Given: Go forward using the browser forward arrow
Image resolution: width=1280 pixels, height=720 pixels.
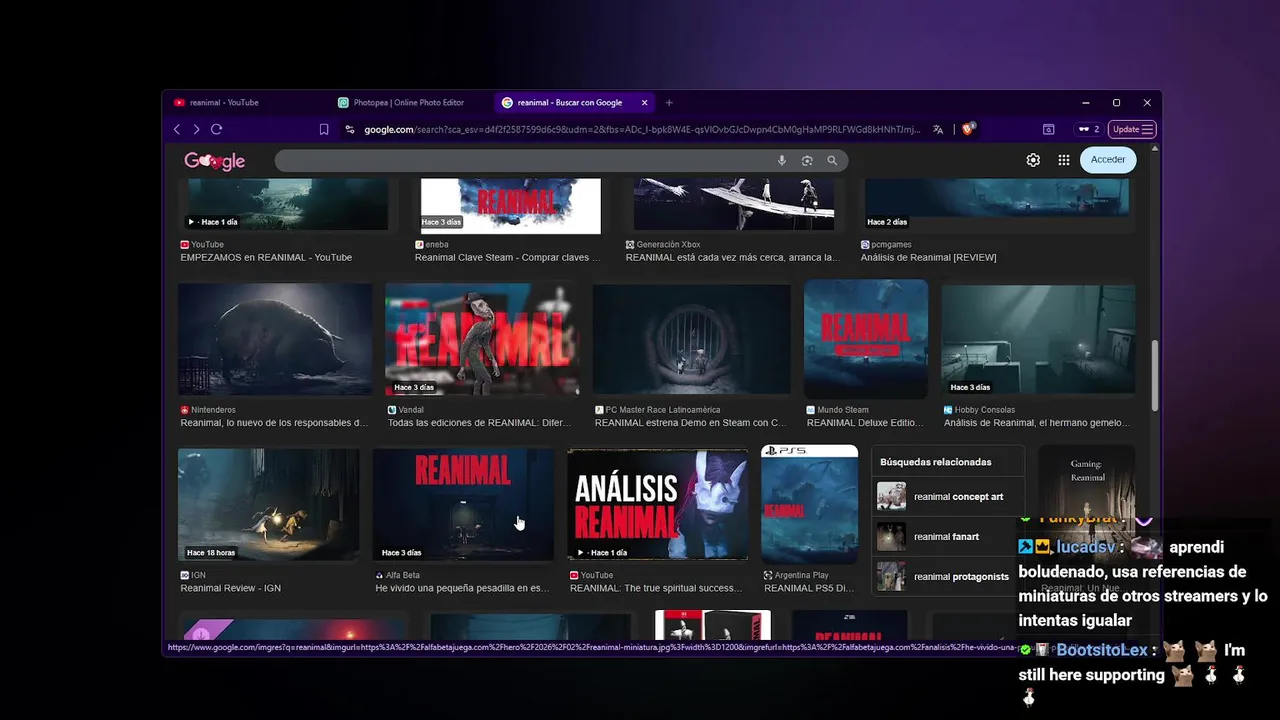Looking at the screenshot, I should click(196, 129).
